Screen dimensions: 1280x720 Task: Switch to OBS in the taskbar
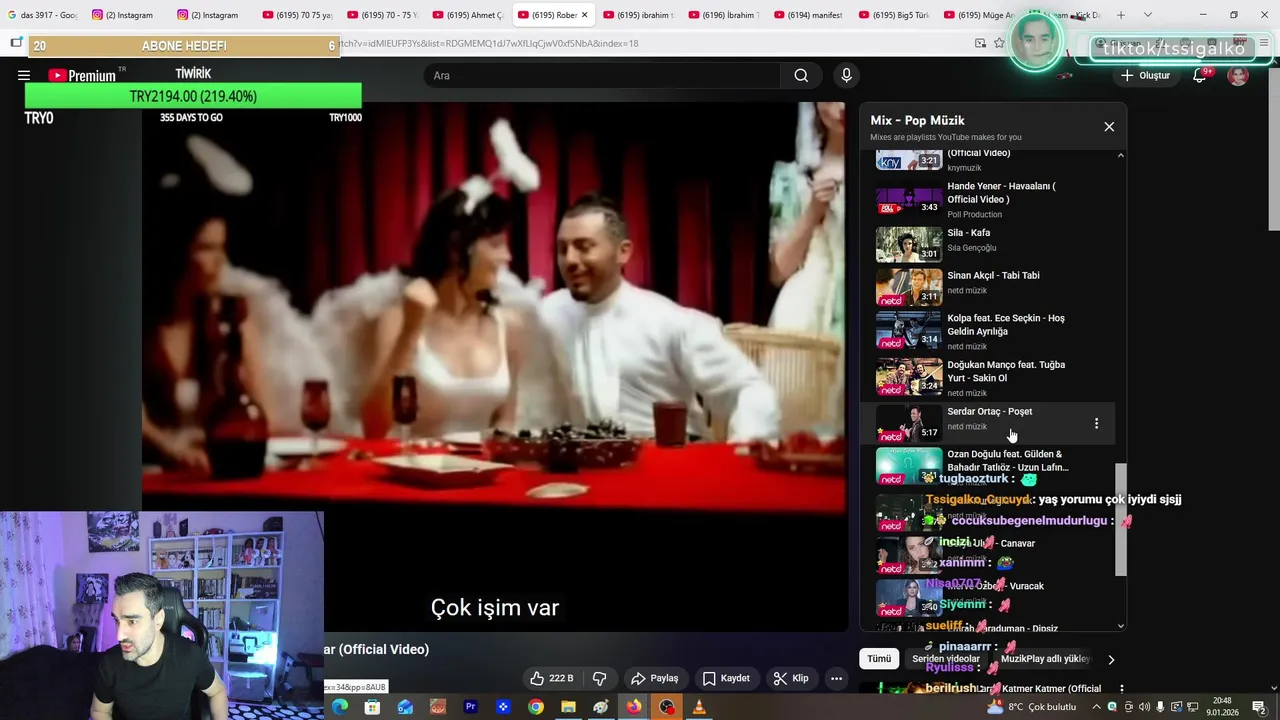tap(666, 707)
